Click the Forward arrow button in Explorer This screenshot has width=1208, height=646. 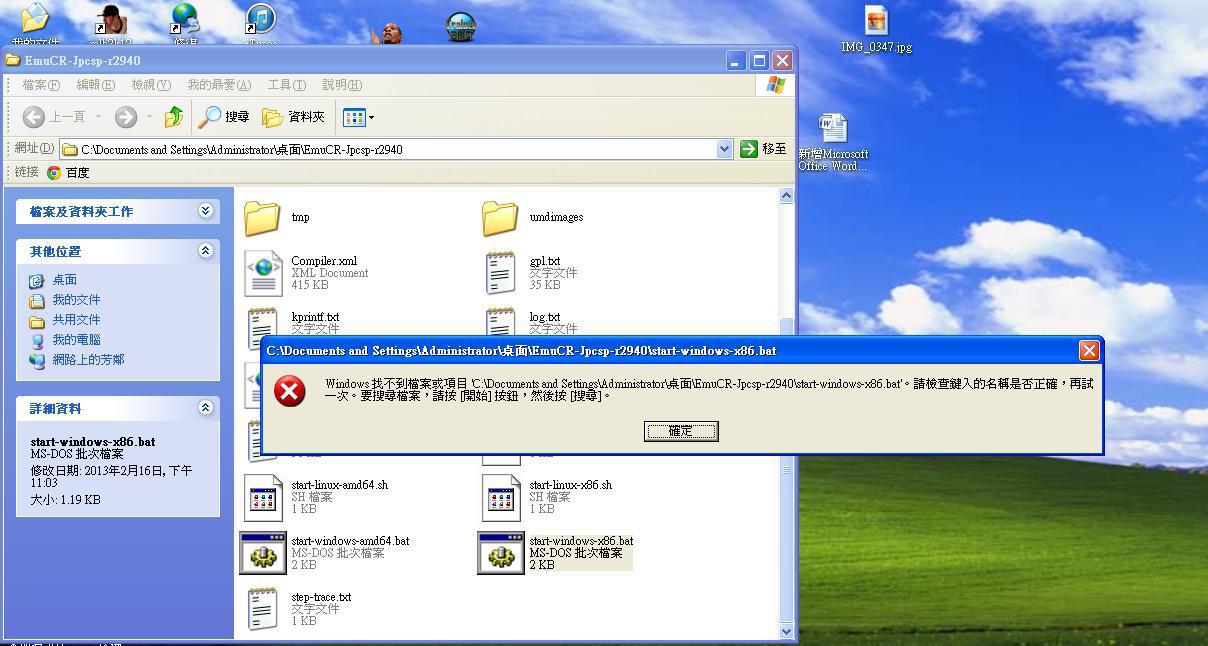click(x=126, y=117)
